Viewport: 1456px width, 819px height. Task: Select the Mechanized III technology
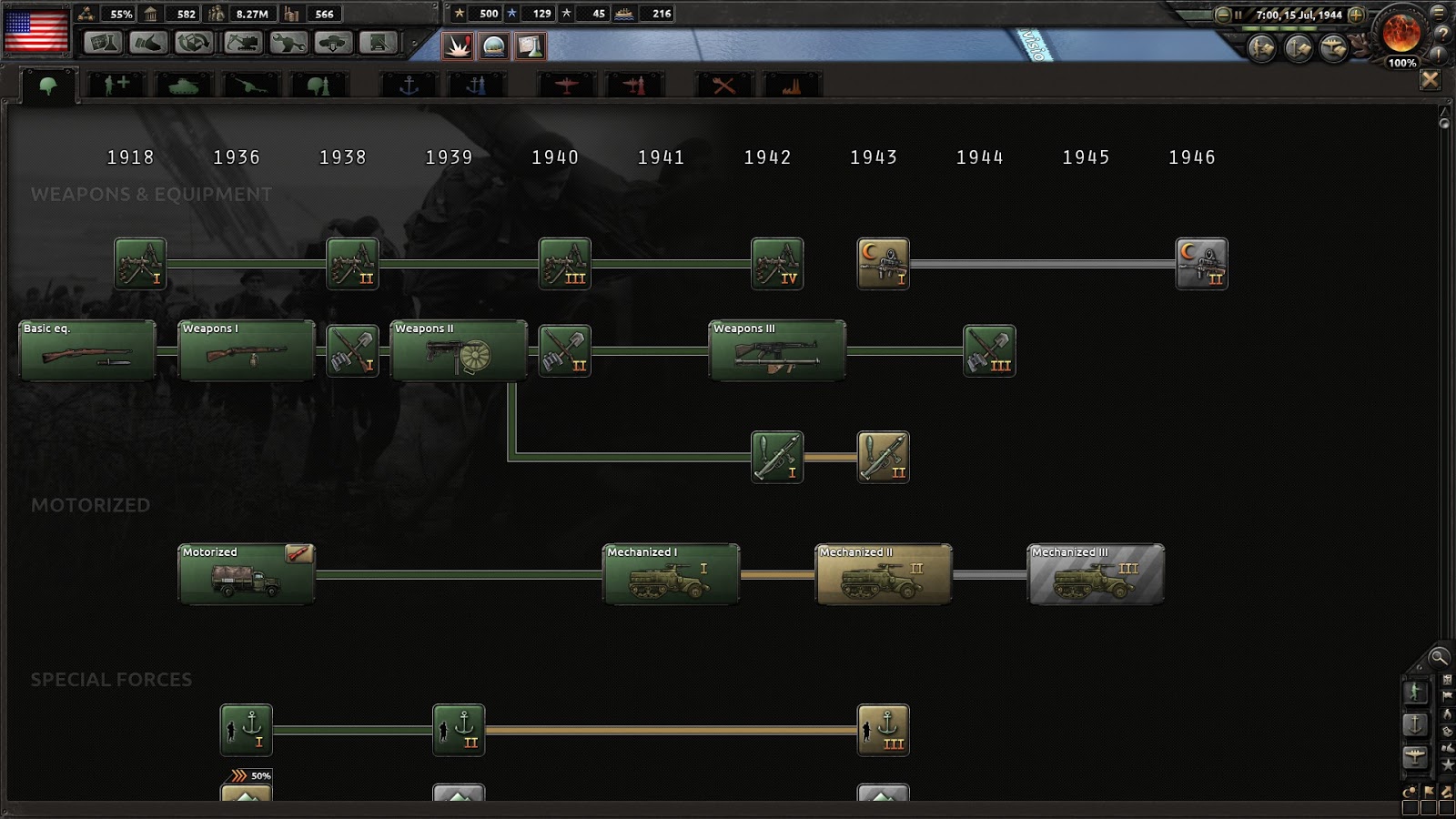(x=1096, y=574)
